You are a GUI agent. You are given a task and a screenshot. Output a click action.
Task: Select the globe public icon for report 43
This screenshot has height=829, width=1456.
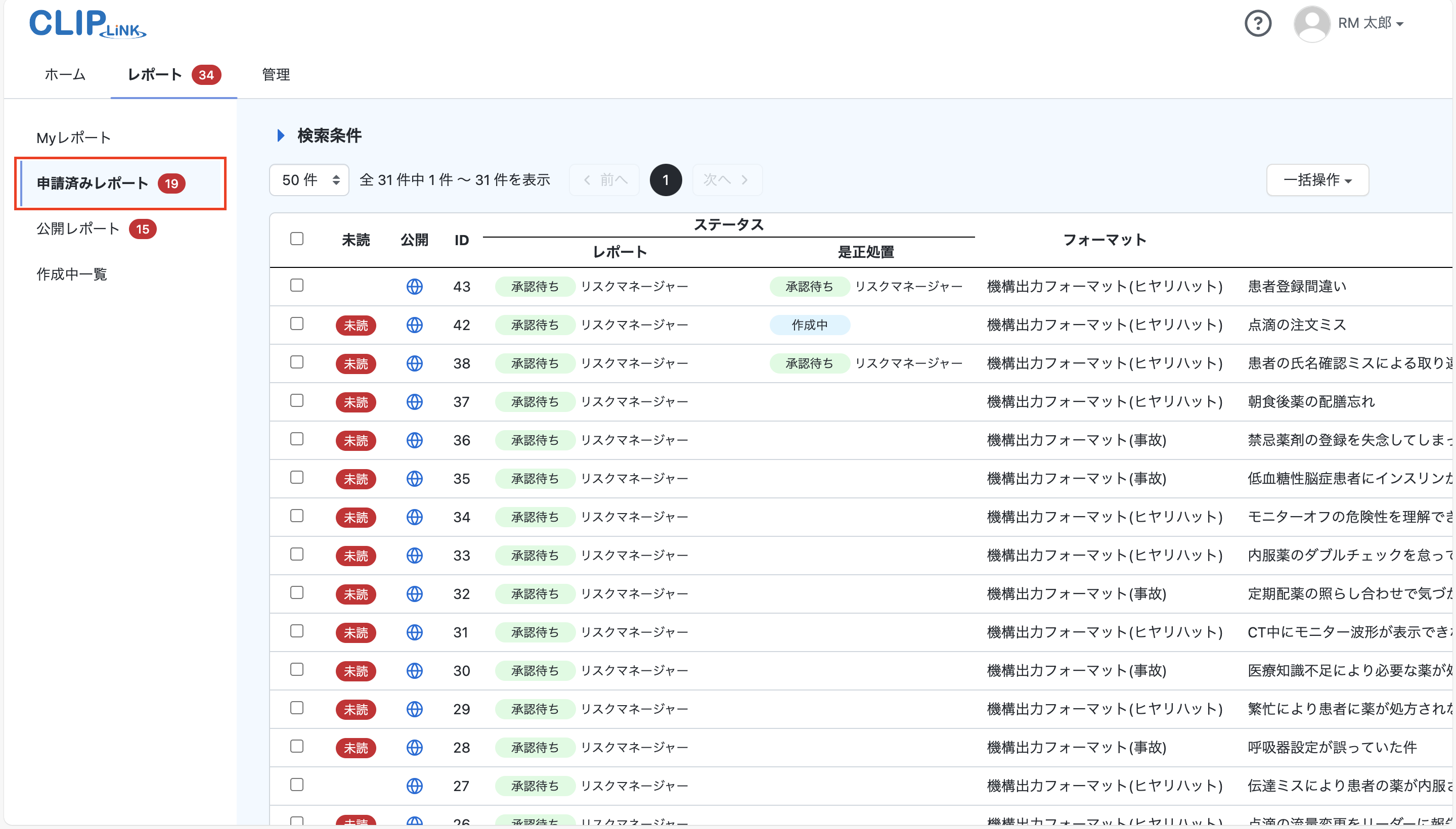click(415, 287)
